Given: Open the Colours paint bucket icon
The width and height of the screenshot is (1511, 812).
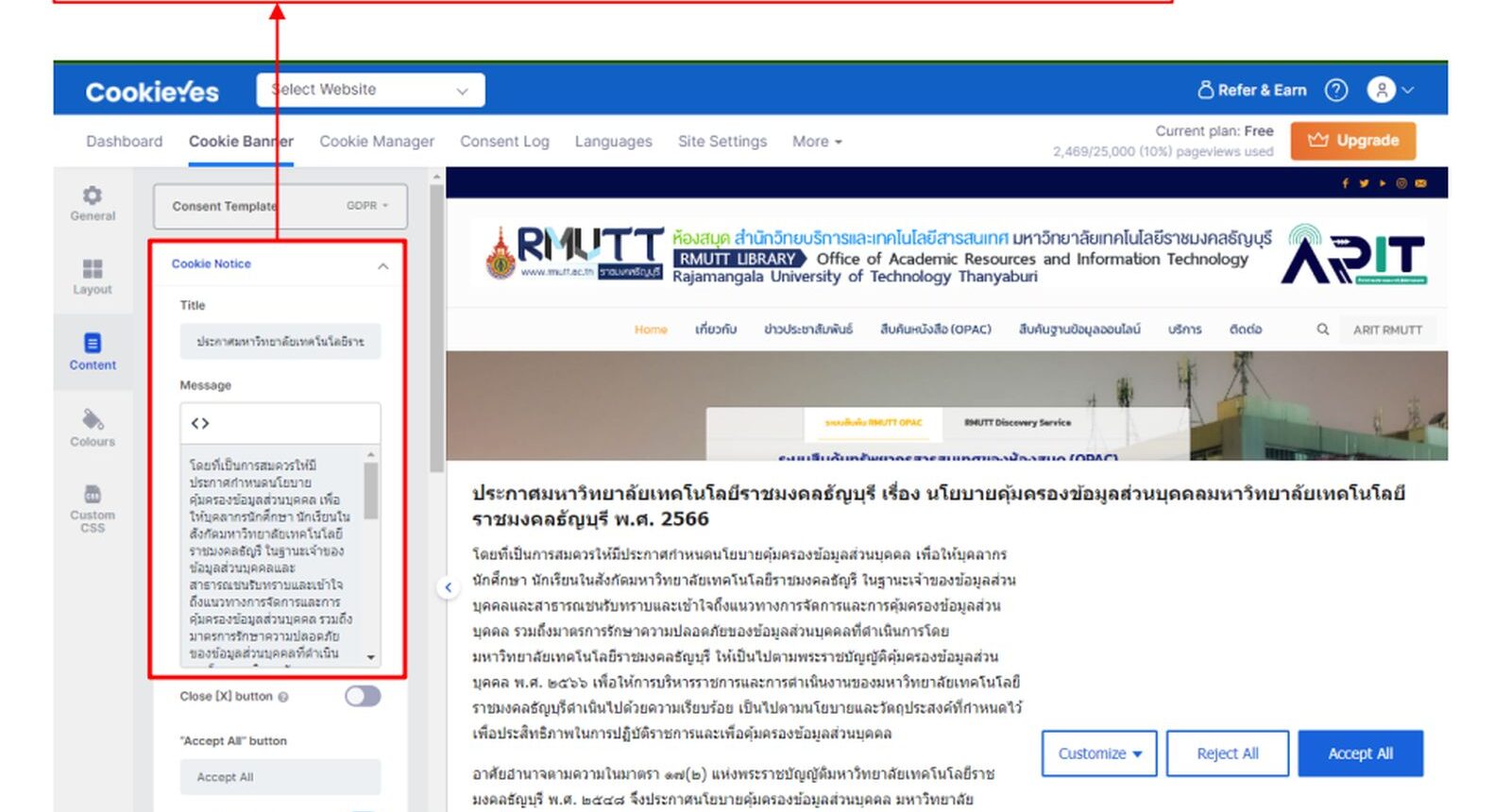Looking at the screenshot, I should click(92, 420).
